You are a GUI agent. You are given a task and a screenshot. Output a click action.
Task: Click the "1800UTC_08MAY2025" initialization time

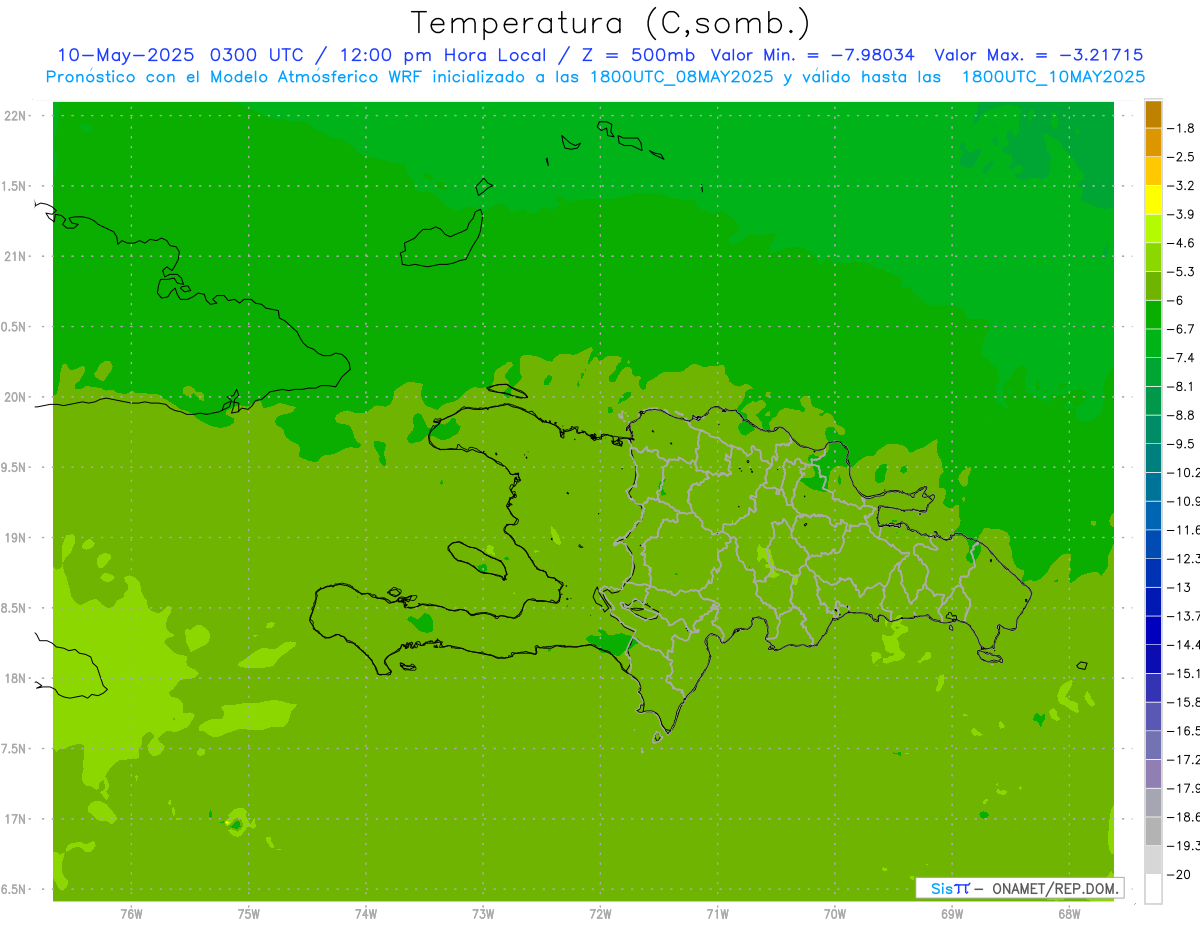680,77
